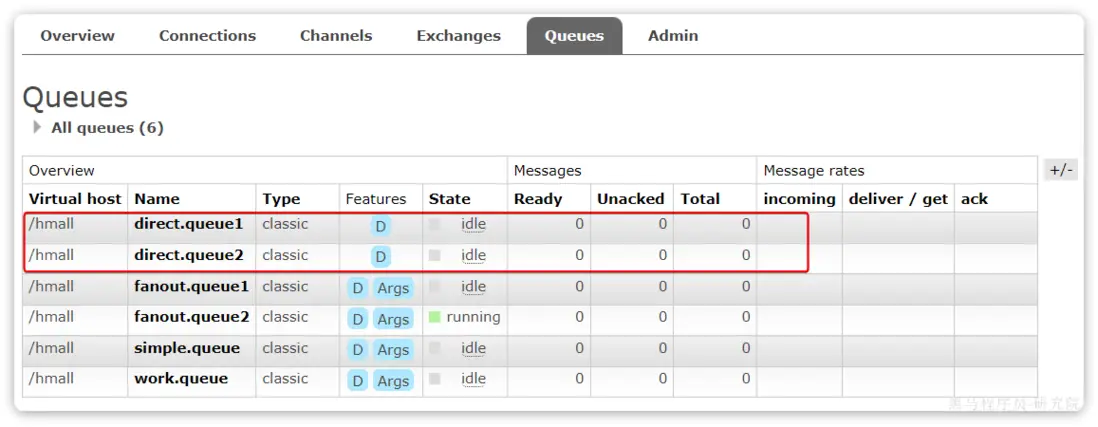Go to the Admin tab
This screenshot has height=427, width=1098.
tap(673, 36)
